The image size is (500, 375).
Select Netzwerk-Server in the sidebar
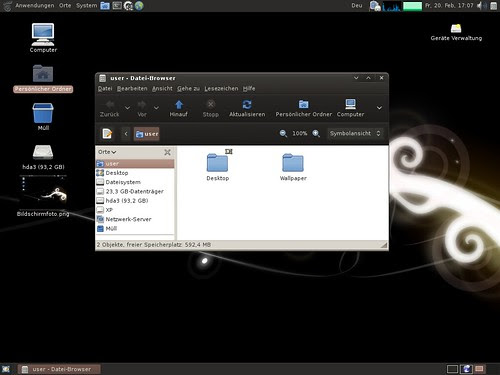(x=135, y=219)
